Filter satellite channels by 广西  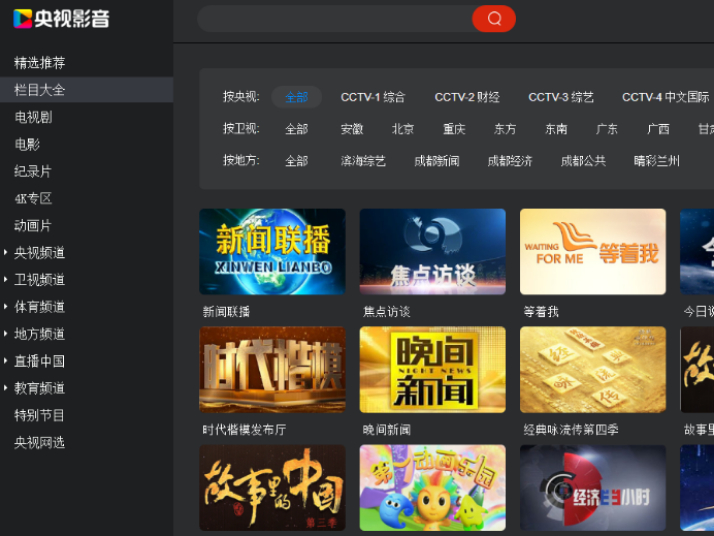click(x=658, y=129)
